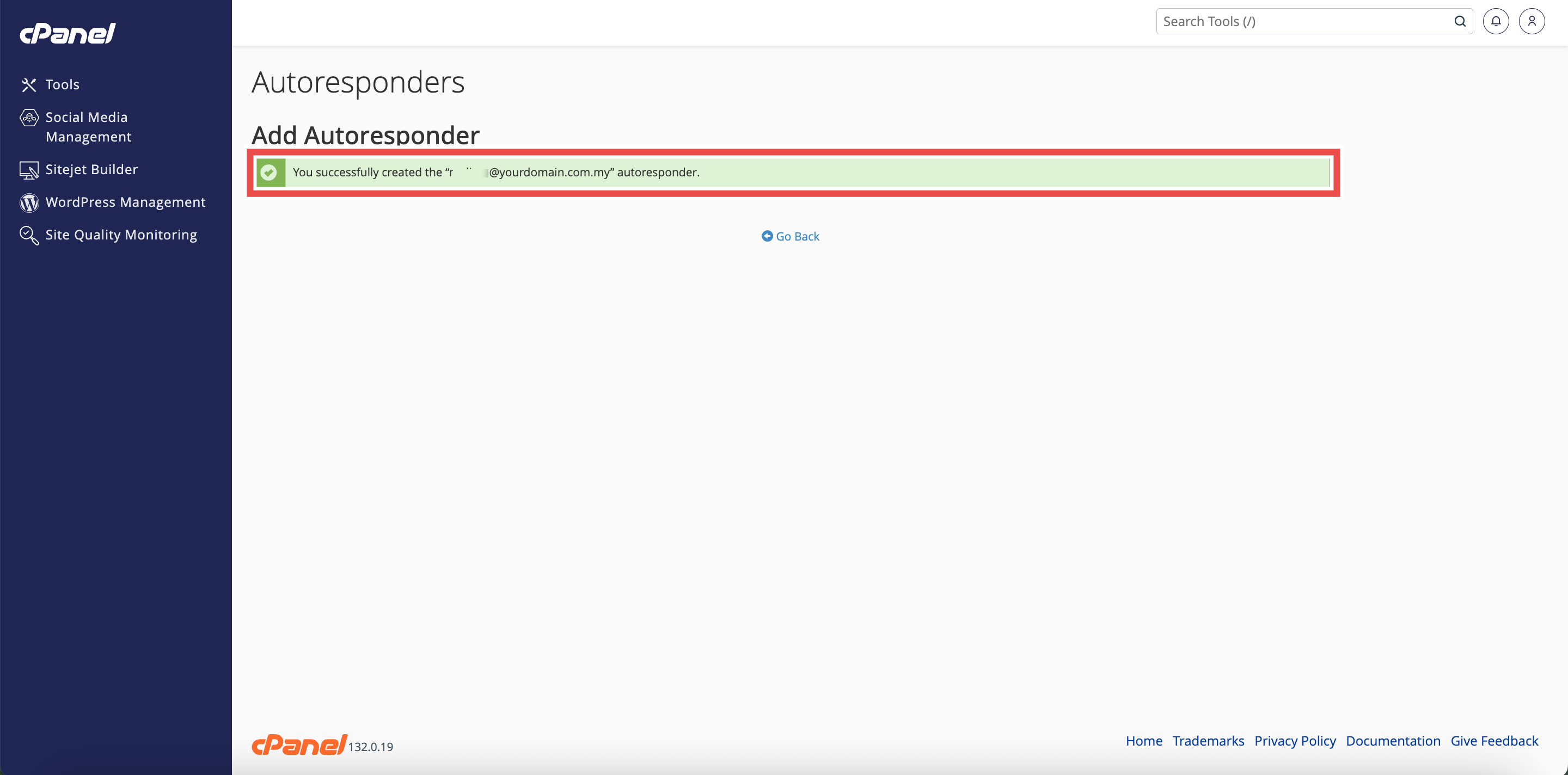This screenshot has width=1568, height=775.
Task: Open the Trademarks footer link
Action: point(1208,740)
